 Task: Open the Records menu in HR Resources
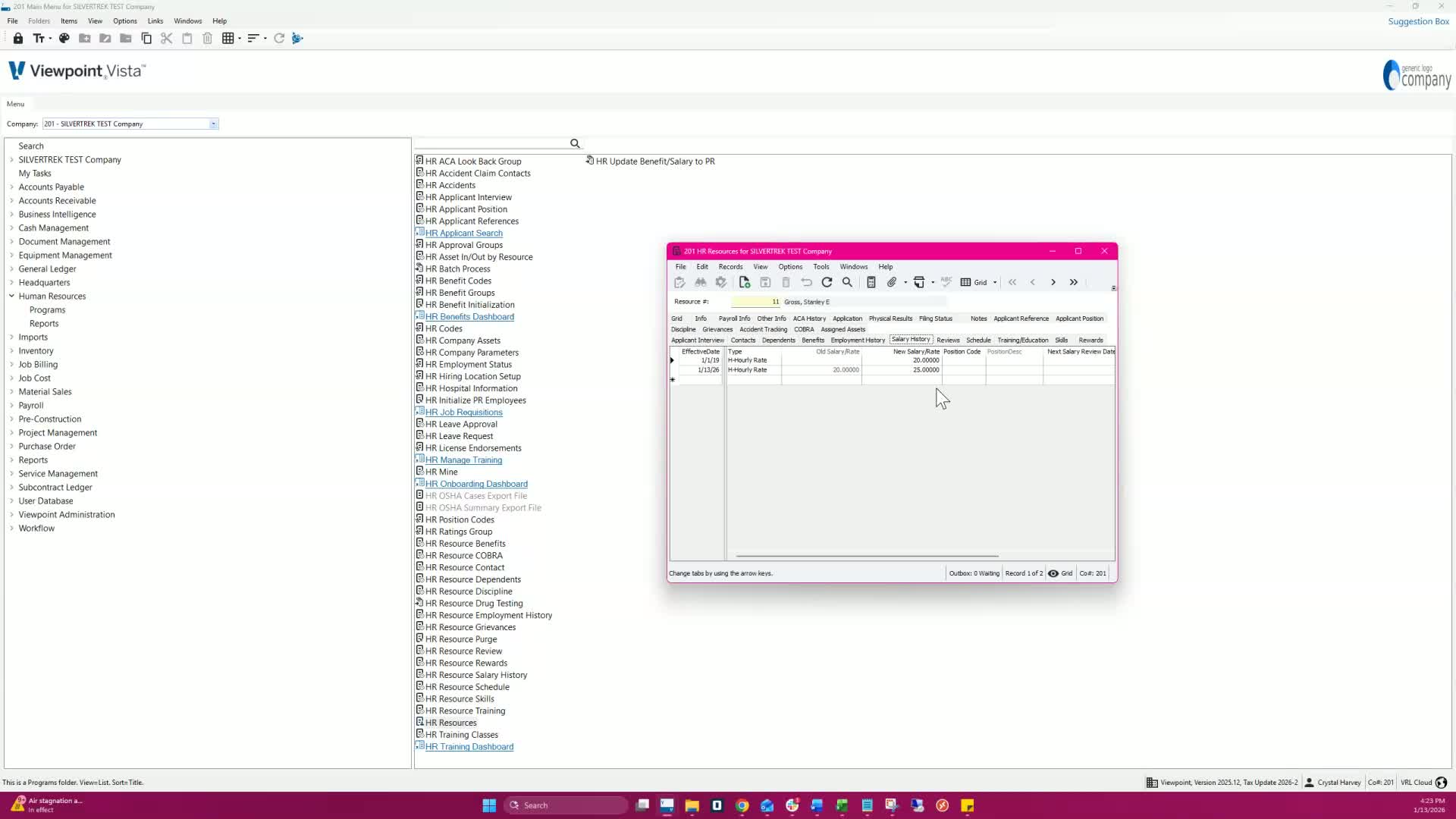(730, 267)
